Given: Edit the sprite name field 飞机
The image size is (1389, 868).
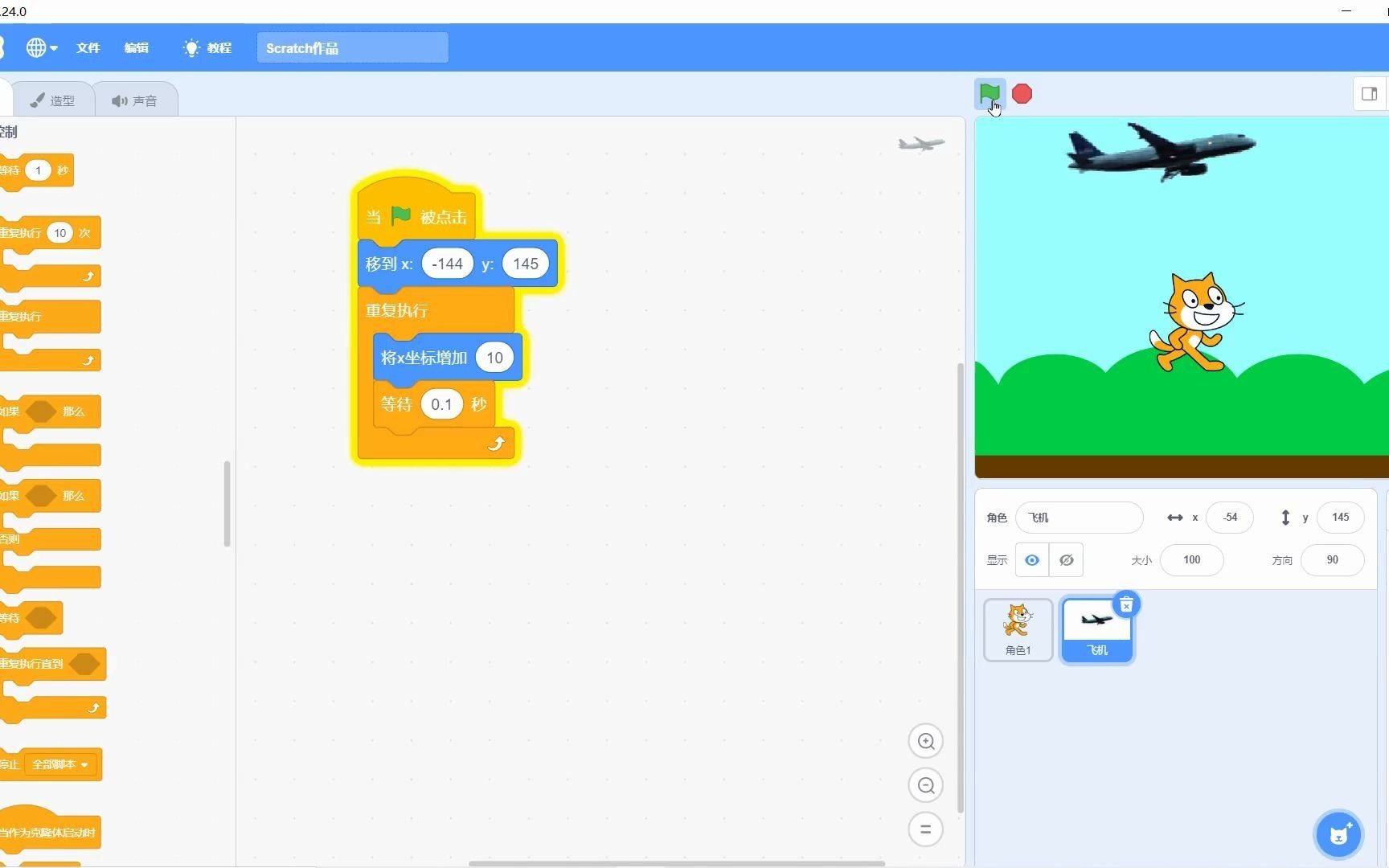Looking at the screenshot, I should click(x=1079, y=518).
